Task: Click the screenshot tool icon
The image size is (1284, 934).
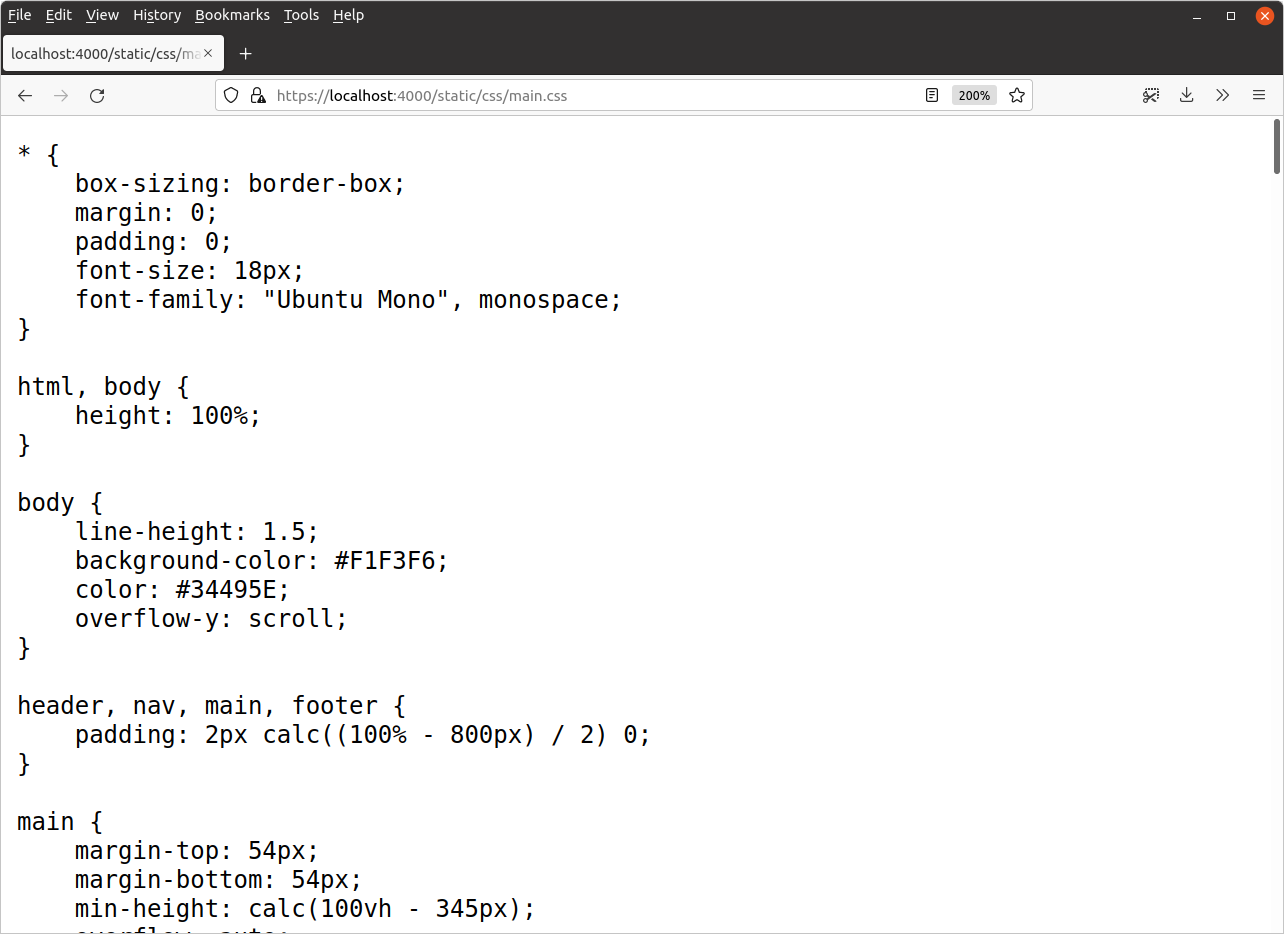Action: 1151,96
